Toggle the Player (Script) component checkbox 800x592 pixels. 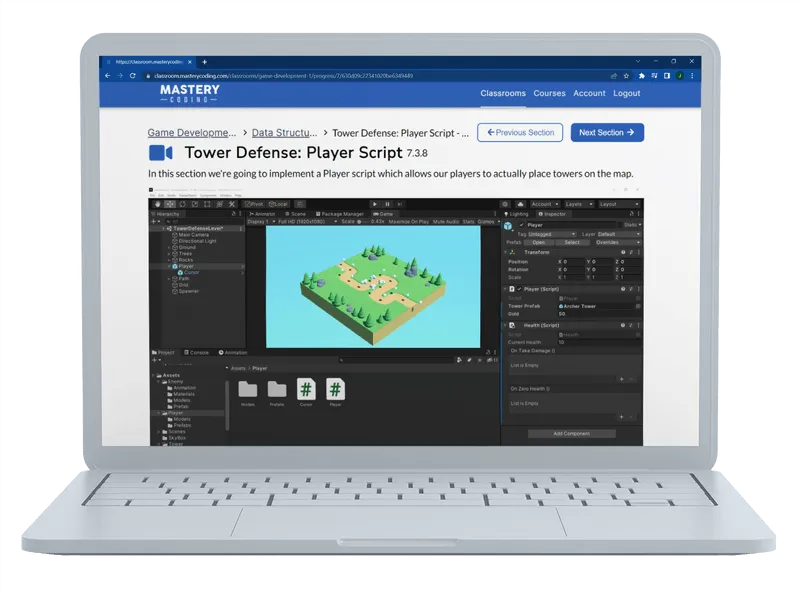[519, 289]
